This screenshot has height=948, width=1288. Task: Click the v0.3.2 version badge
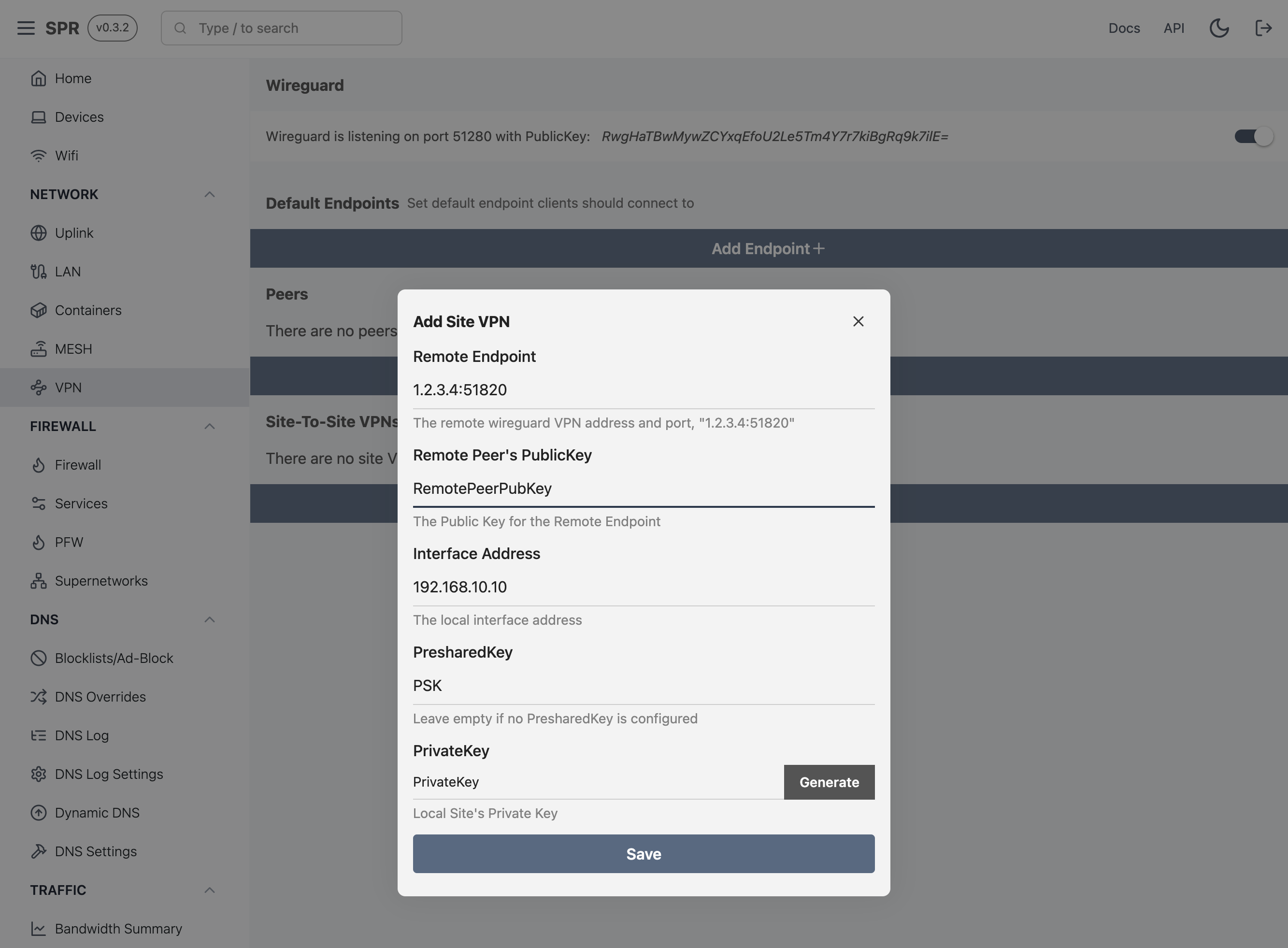[113, 28]
